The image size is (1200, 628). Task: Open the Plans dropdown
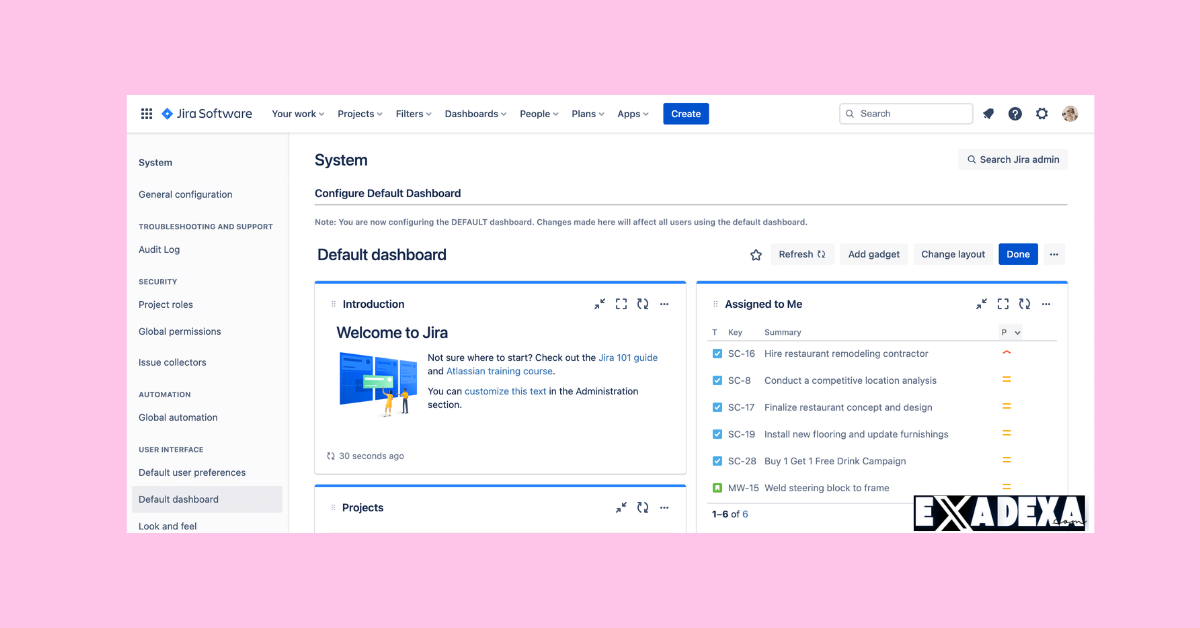pyautogui.click(x=587, y=113)
